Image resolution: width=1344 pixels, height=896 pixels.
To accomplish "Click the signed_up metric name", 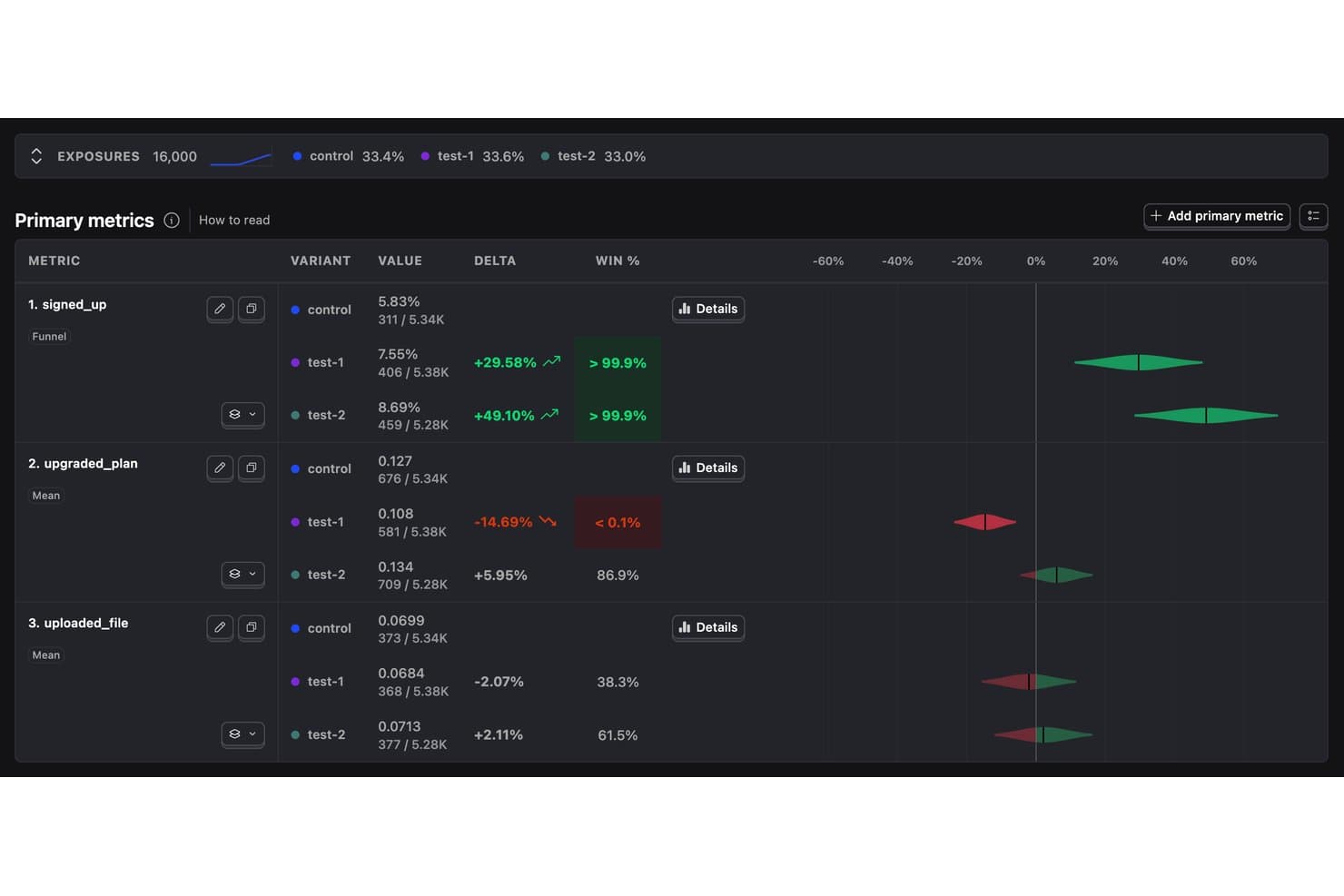I will tap(67, 304).
